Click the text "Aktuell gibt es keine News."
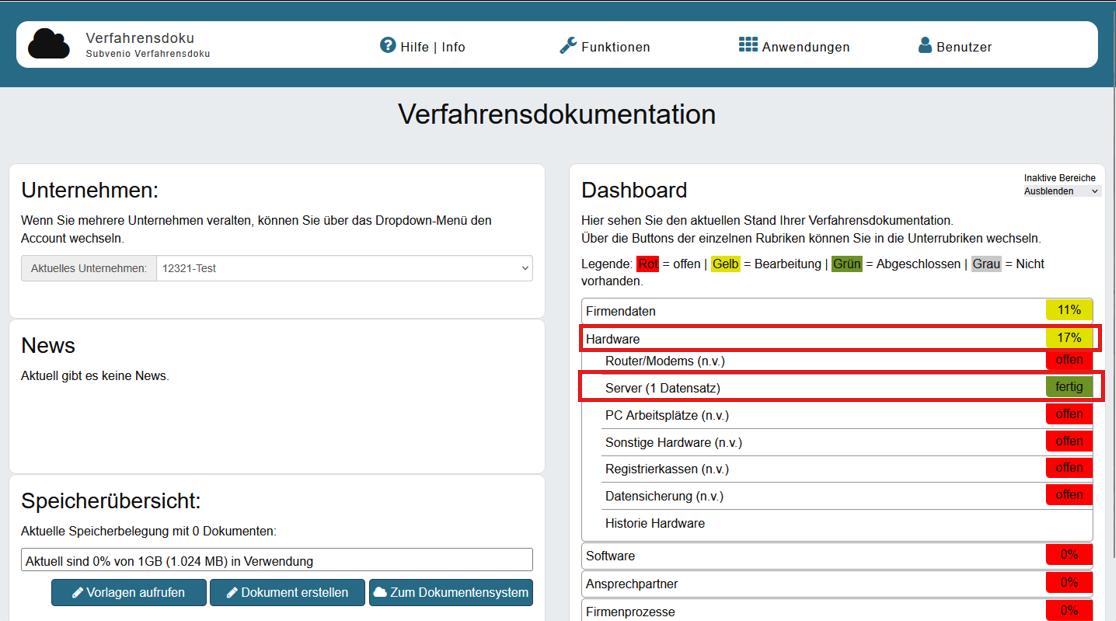Image resolution: width=1116 pixels, height=621 pixels. point(95,376)
